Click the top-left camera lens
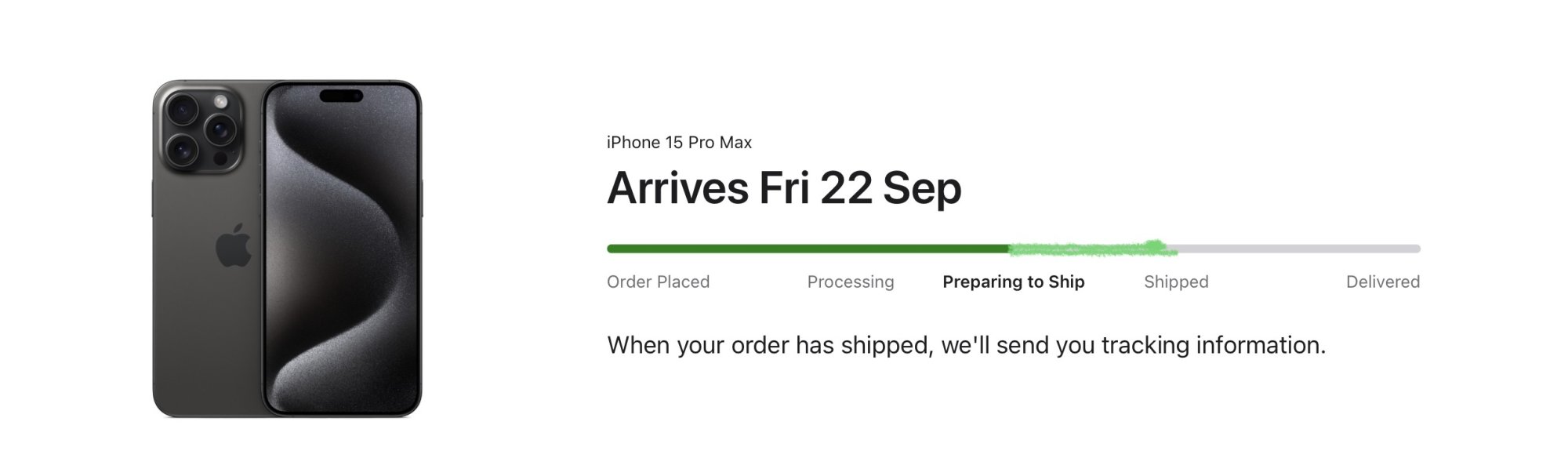Screen dimensions: 1568x476 [x=182, y=110]
